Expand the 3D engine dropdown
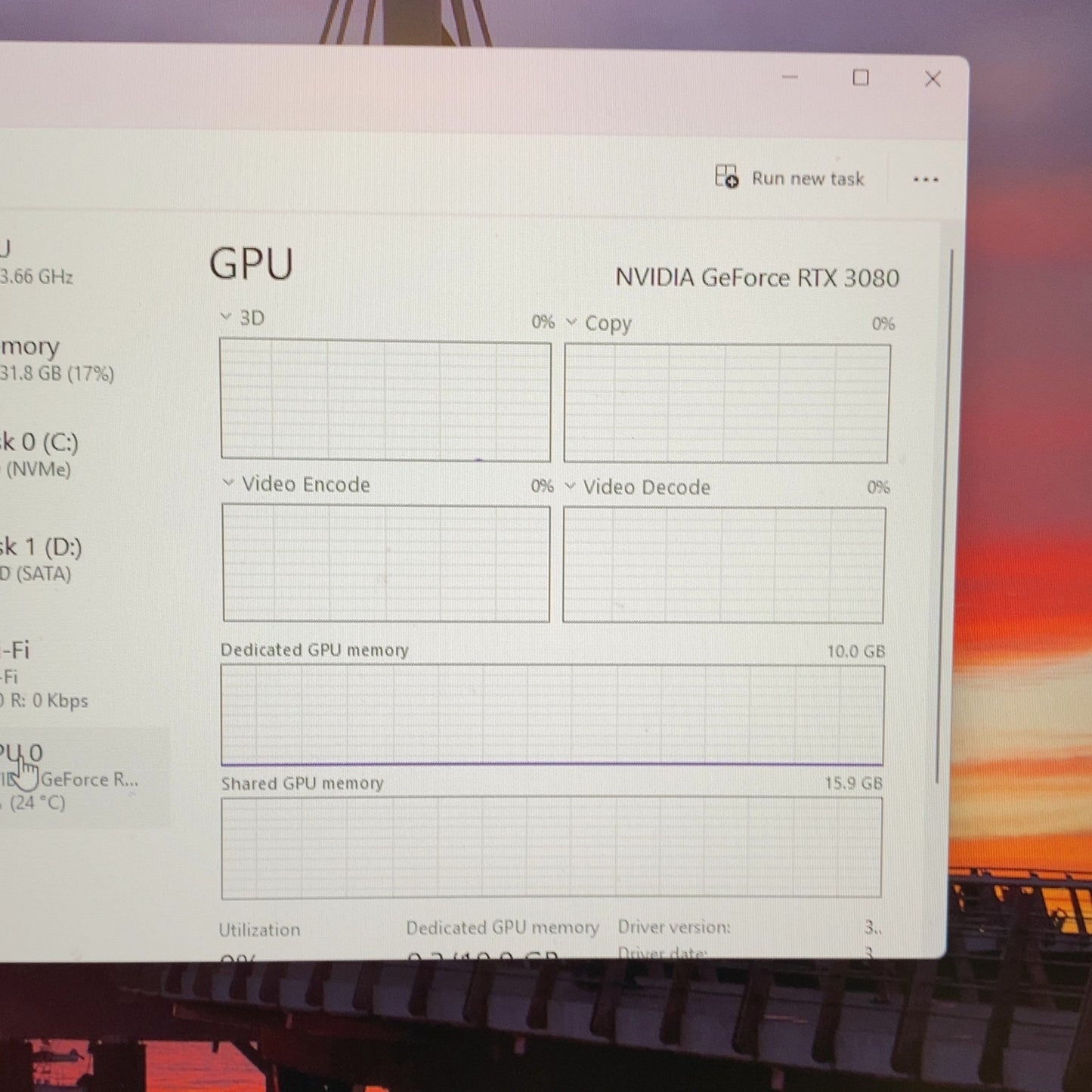The width and height of the screenshot is (1092, 1092). coord(225,317)
